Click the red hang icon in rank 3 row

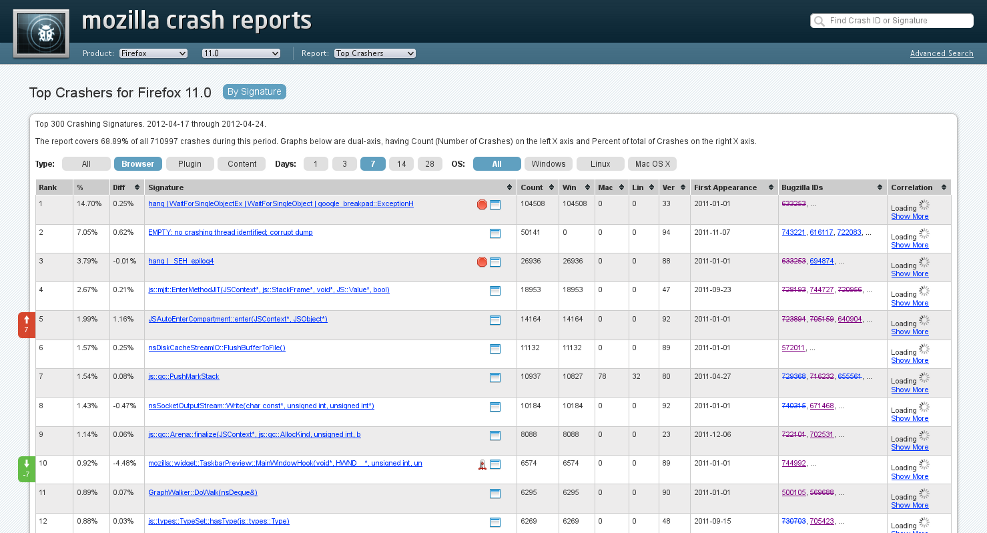pos(482,262)
